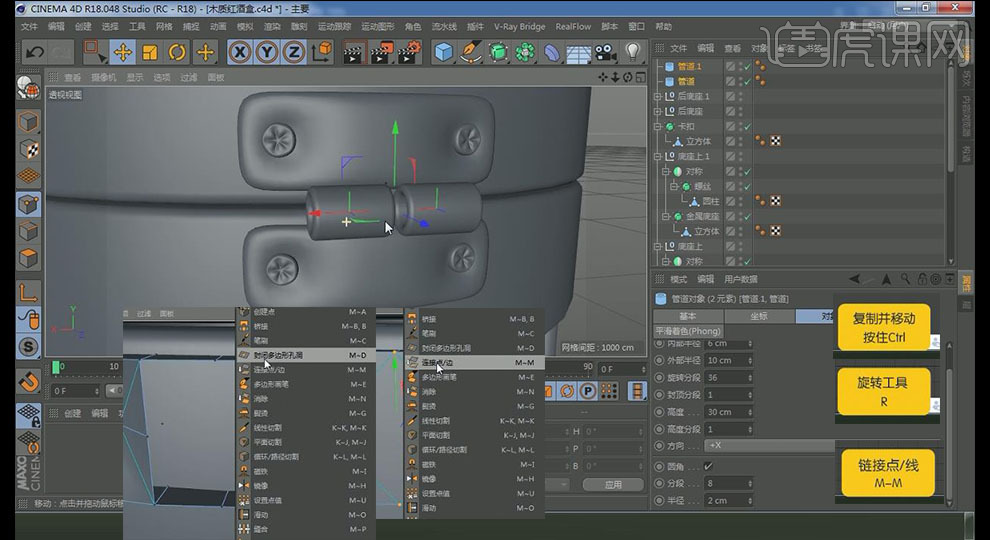
Task: Toggle enable checkmark for 卡扣
Action: click(748, 126)
